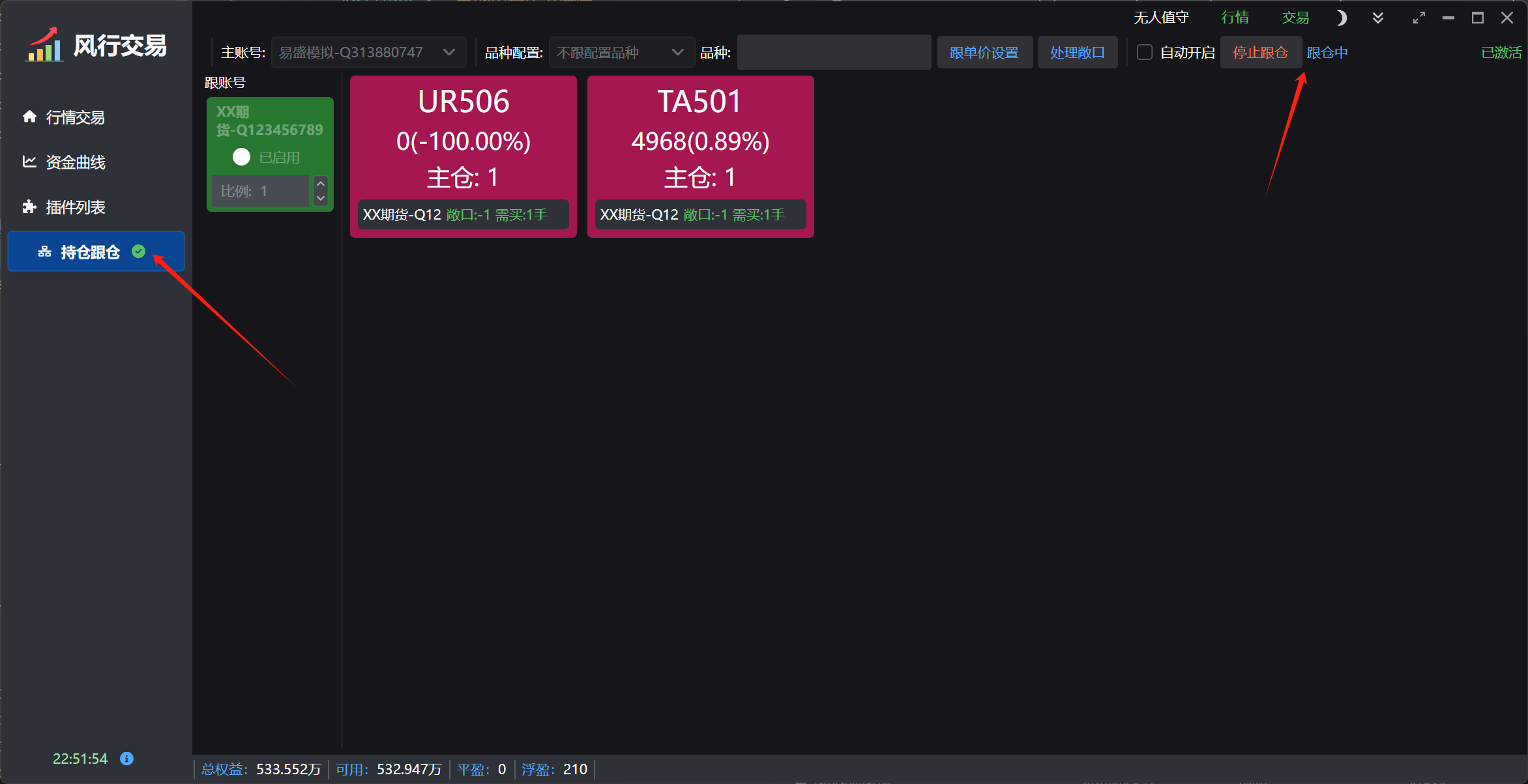
Task: Open the 主账号 account dropdown
Action: click(x=368, y=52)
